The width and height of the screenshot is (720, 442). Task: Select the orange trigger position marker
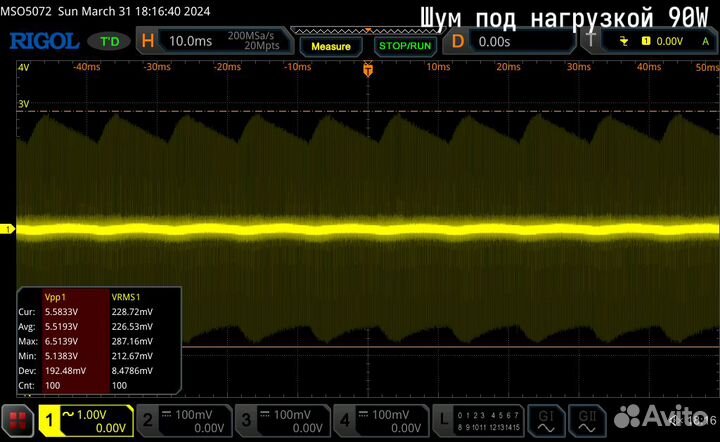(367, 70)
